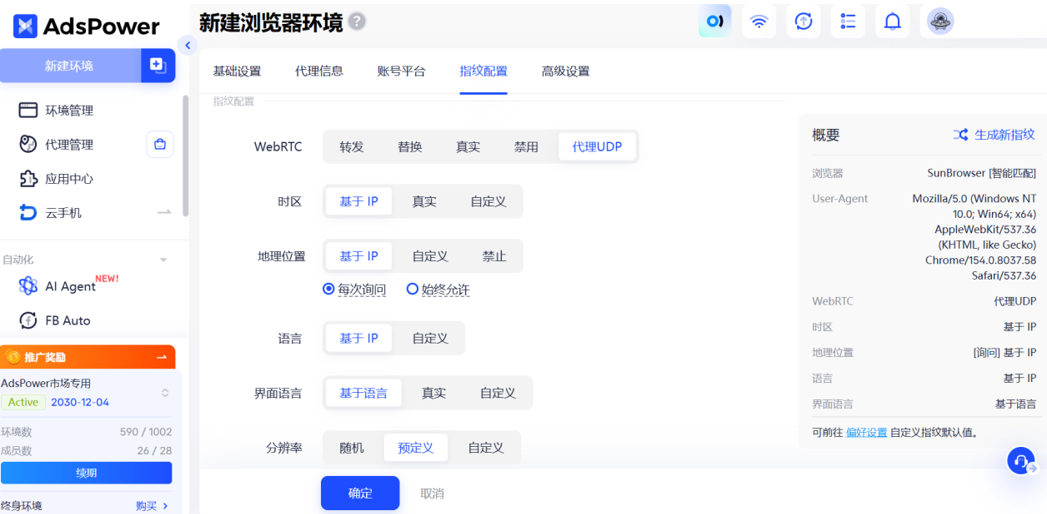Confirm with the 确定 button
This screenshot has width=1047, height=514.
point(360,493)
